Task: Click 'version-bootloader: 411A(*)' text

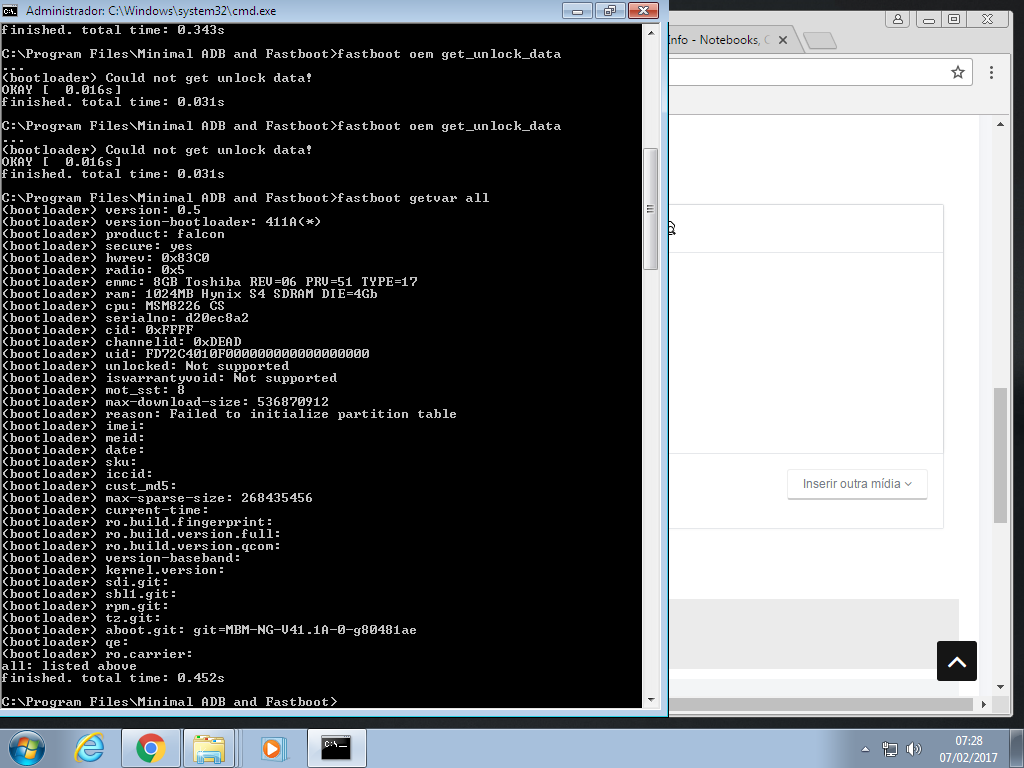Action: click(213, 222)
